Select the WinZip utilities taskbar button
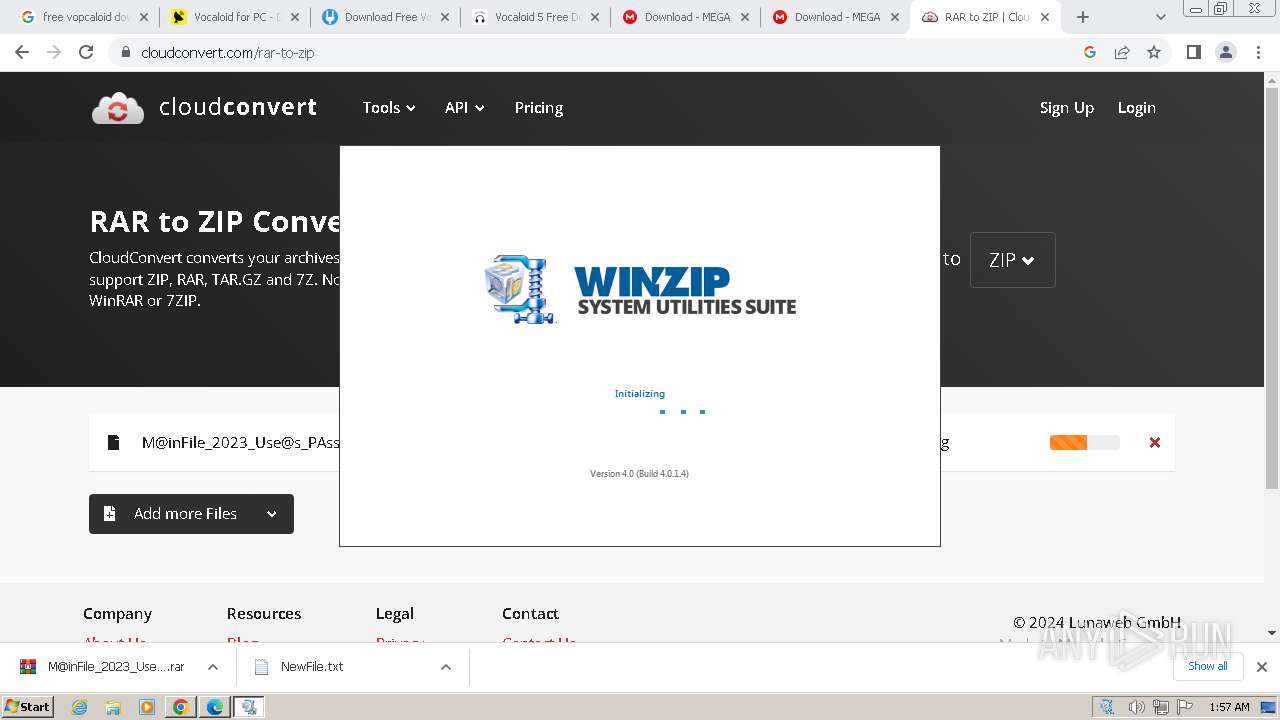This screenshot has width=1280, height=720. tap(249, 707)
